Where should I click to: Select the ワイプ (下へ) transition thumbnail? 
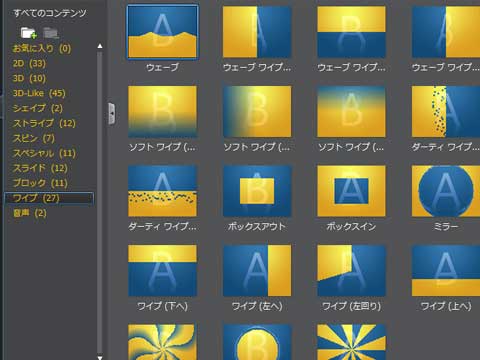point(162,271)
